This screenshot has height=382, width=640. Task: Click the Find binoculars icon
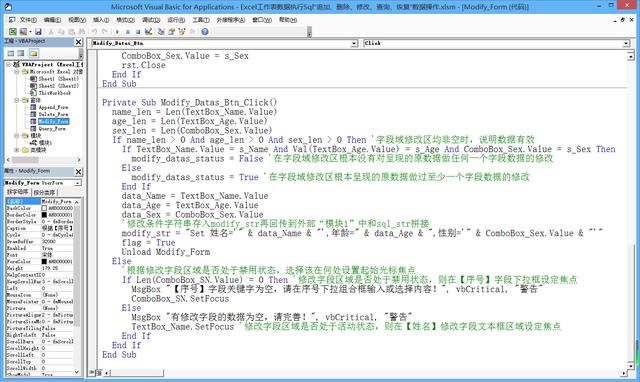(x=82, y=31)
